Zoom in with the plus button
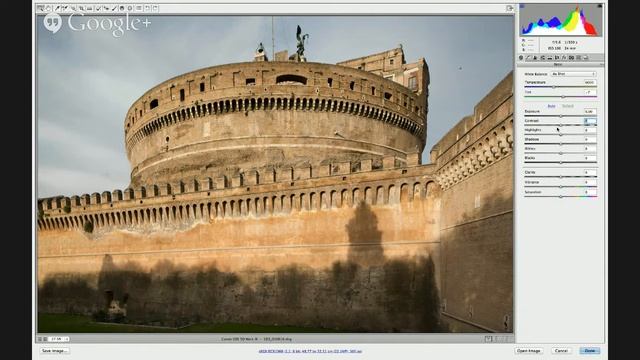This screenshot has height=360, width=640. (x=45, y=339)
